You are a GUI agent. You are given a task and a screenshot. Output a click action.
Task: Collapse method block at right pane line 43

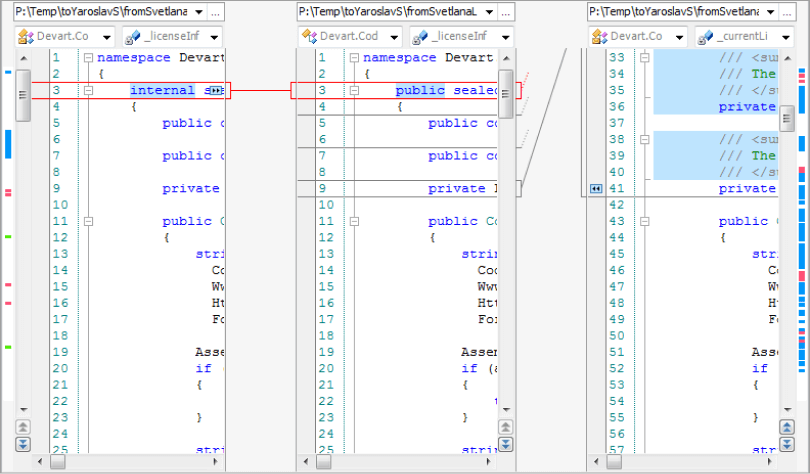point(645,221)
